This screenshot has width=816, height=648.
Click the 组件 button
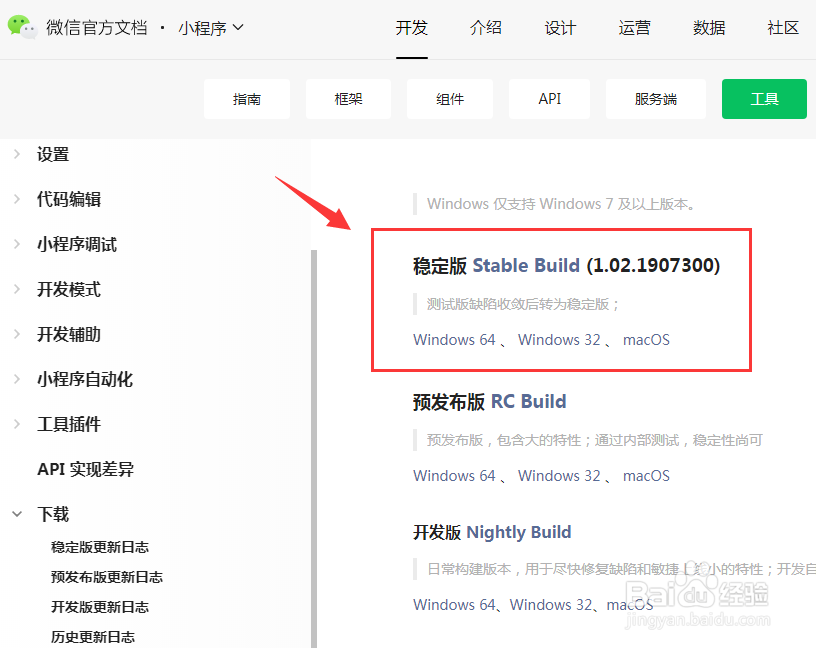[450, 99]
